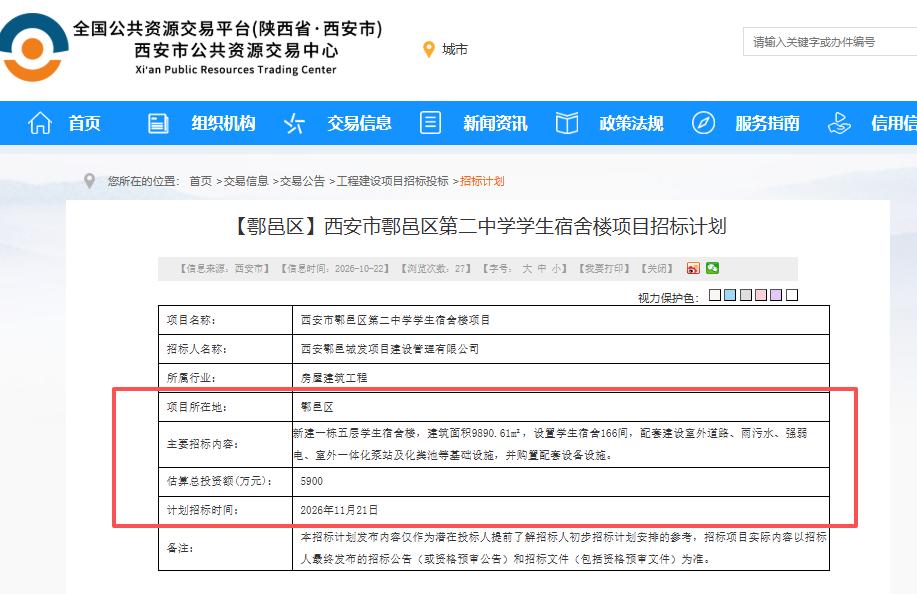
Task: Set font size to 大
Action: (x=527, y=268)
